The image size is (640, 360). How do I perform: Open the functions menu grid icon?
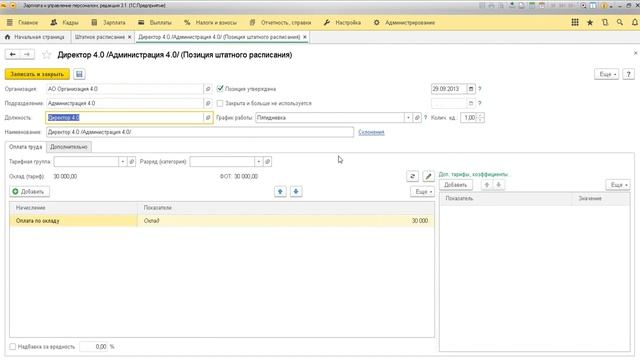tap(575, 22)
